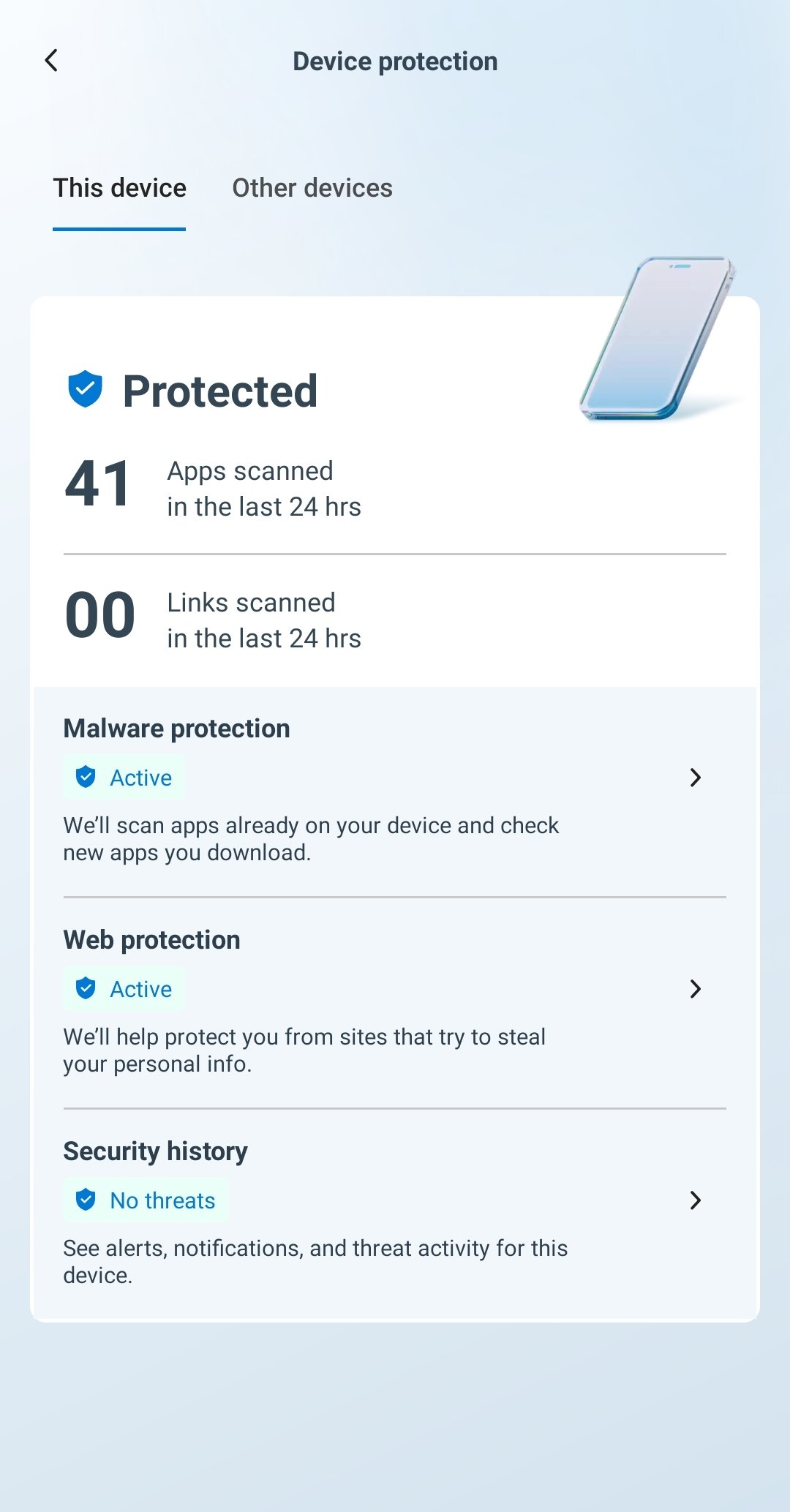Tap the back arrow icon

pyautogui.click(x=51, y=61)
